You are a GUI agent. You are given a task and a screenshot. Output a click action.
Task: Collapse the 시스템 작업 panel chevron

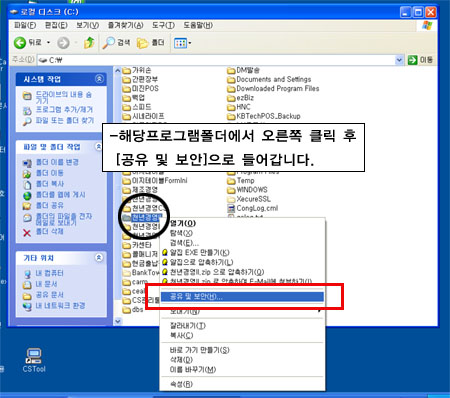pyautogui.click(x=99, y=79)
